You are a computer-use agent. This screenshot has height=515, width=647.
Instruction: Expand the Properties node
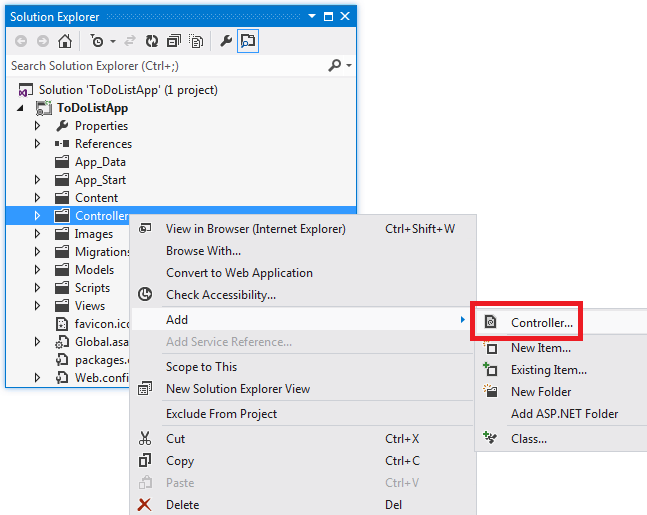(38, 126)
